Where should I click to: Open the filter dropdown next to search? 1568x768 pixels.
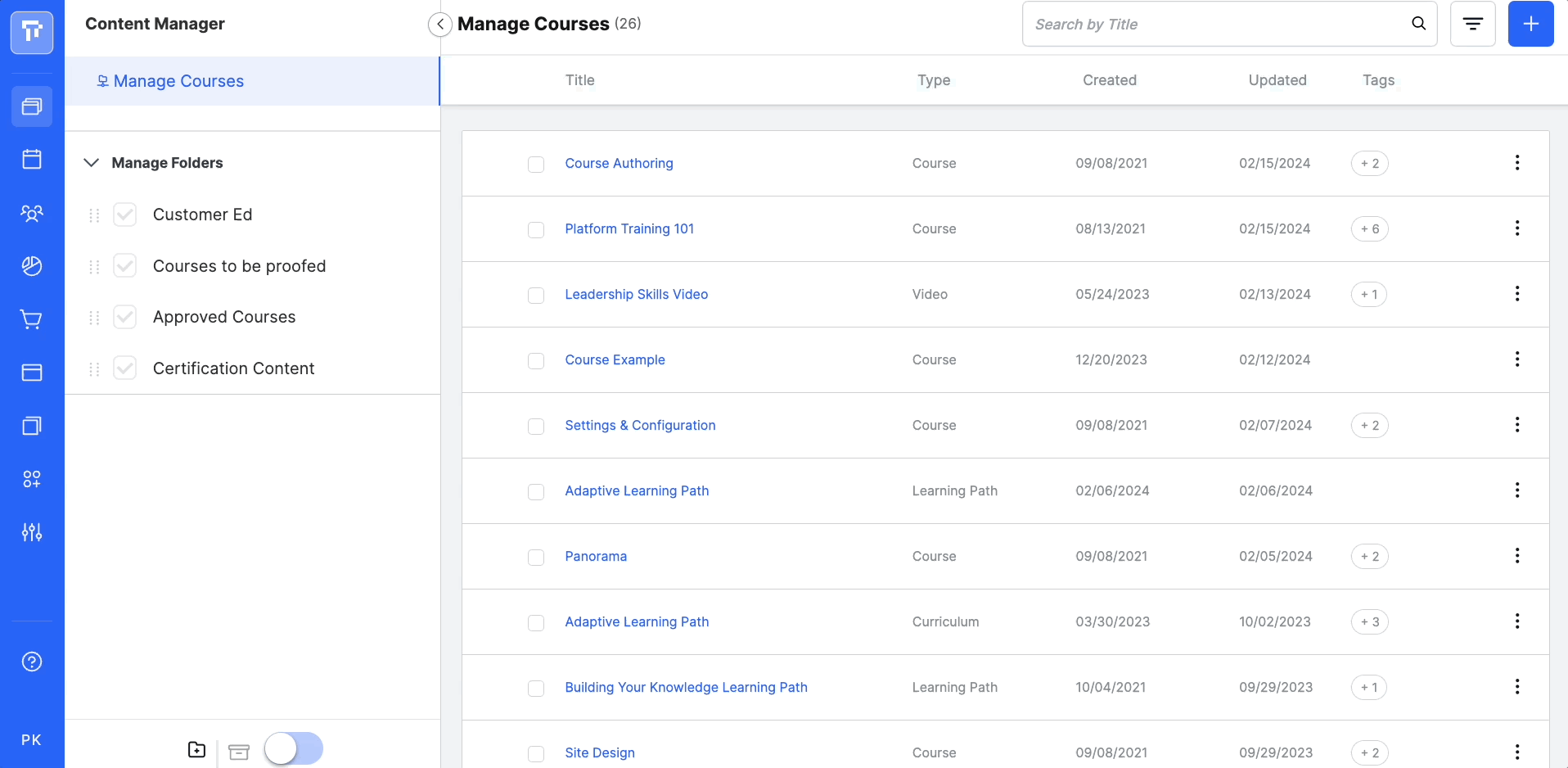[x=1472, y=24]
